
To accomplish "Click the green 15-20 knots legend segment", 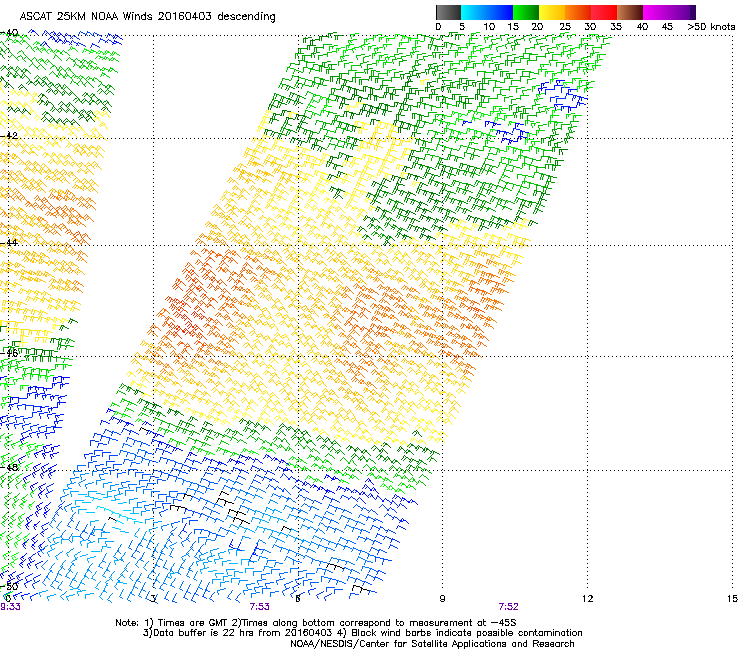I will coord(526,12).
